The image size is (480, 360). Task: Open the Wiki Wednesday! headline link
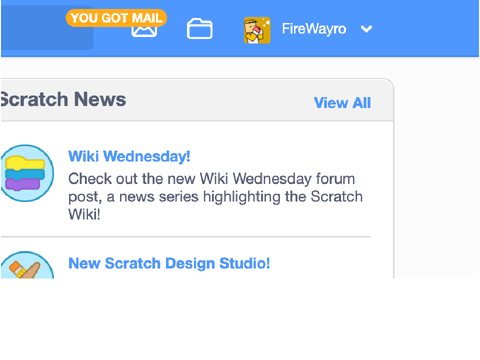click(129, 156)
